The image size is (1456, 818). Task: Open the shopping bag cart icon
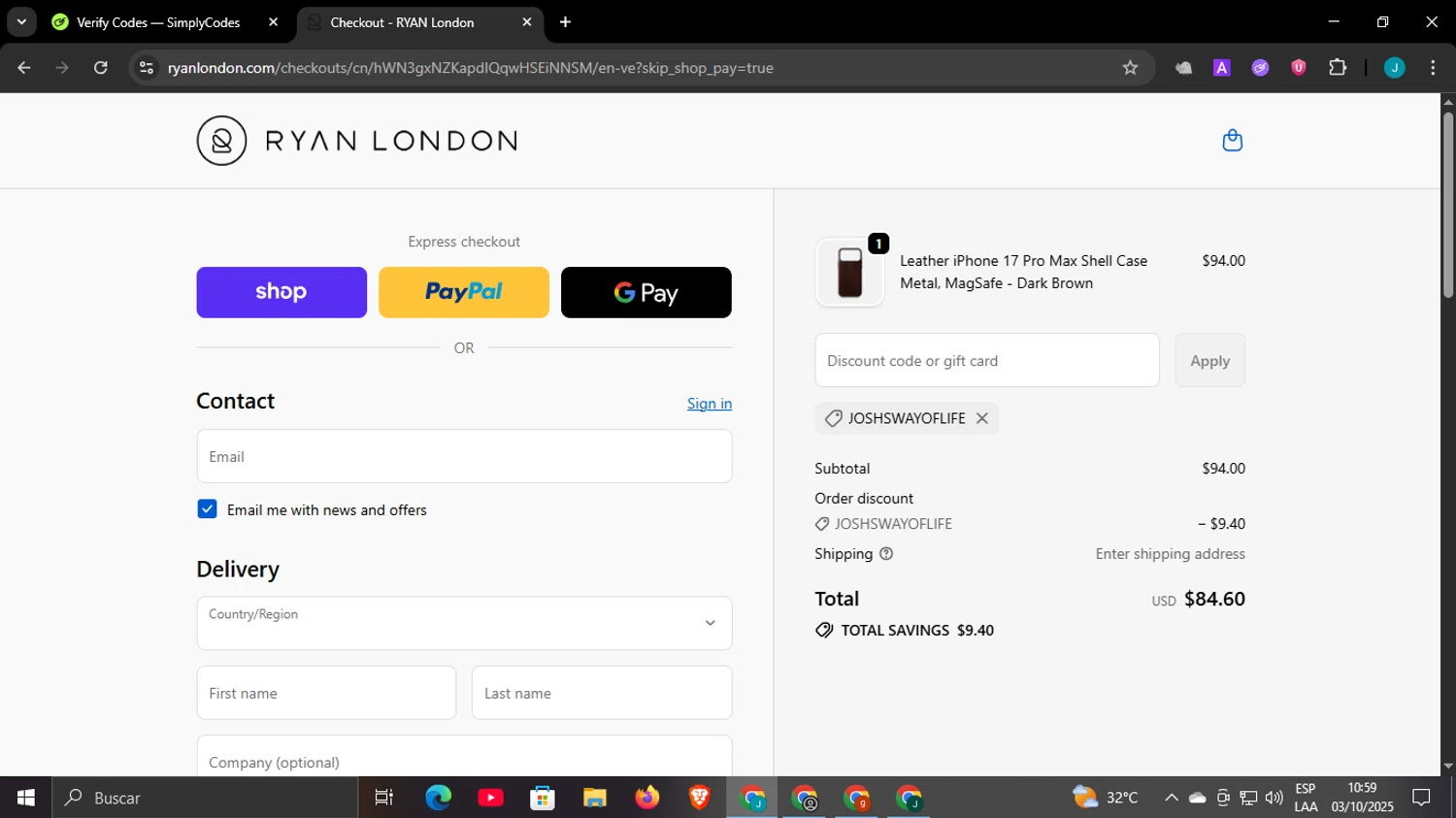pos(1232,141)
